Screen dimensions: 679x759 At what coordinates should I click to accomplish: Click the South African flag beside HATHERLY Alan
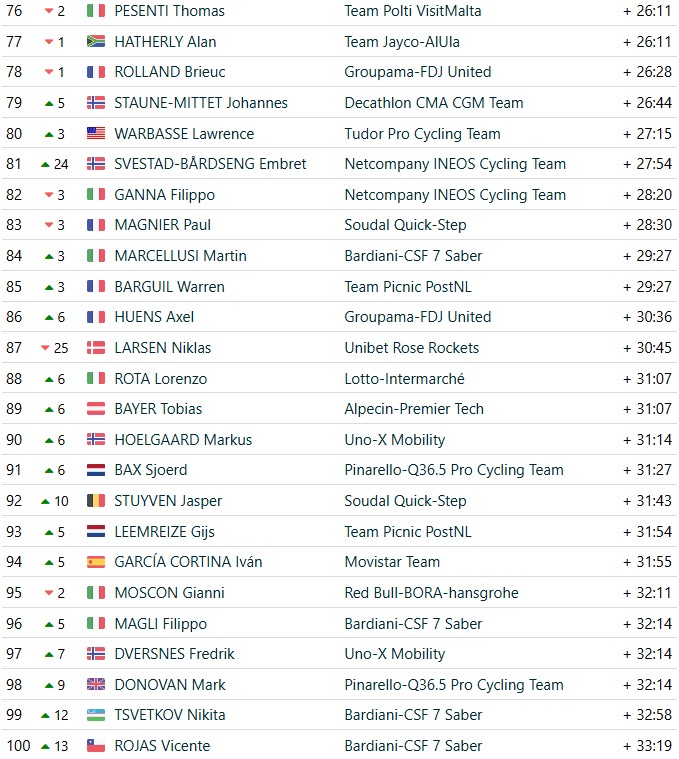96,42
